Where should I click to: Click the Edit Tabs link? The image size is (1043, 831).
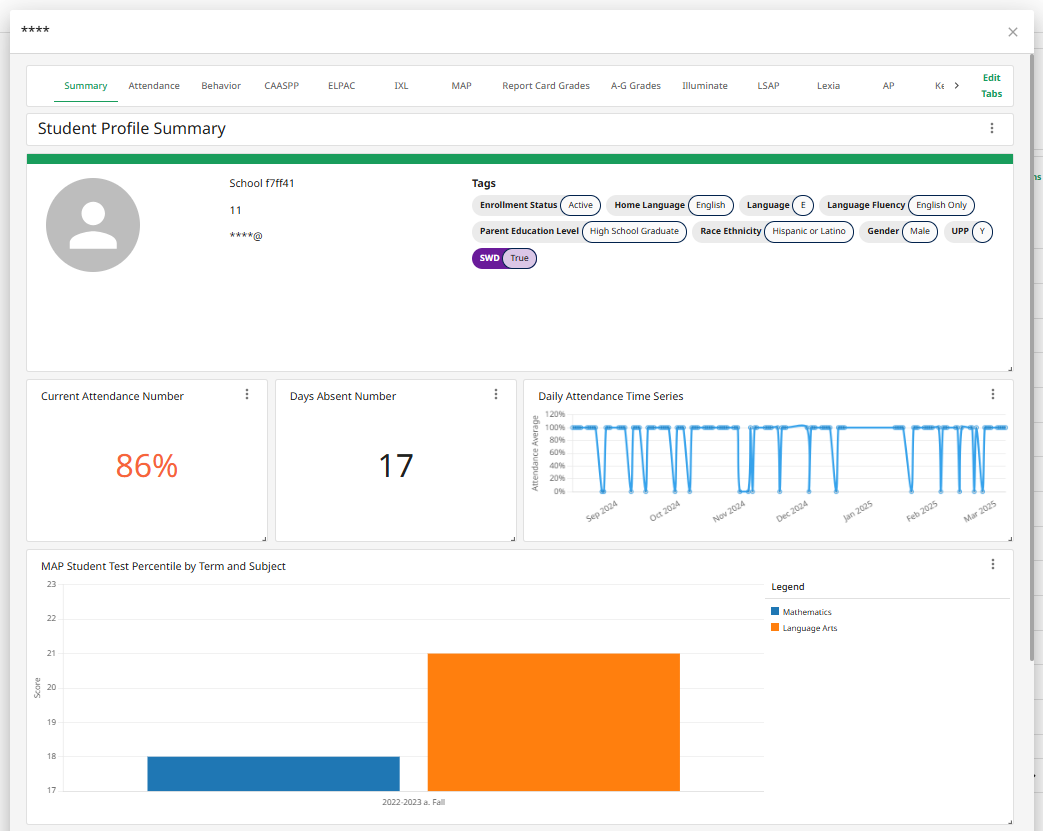pyautogui.click(x=991, y=85)
